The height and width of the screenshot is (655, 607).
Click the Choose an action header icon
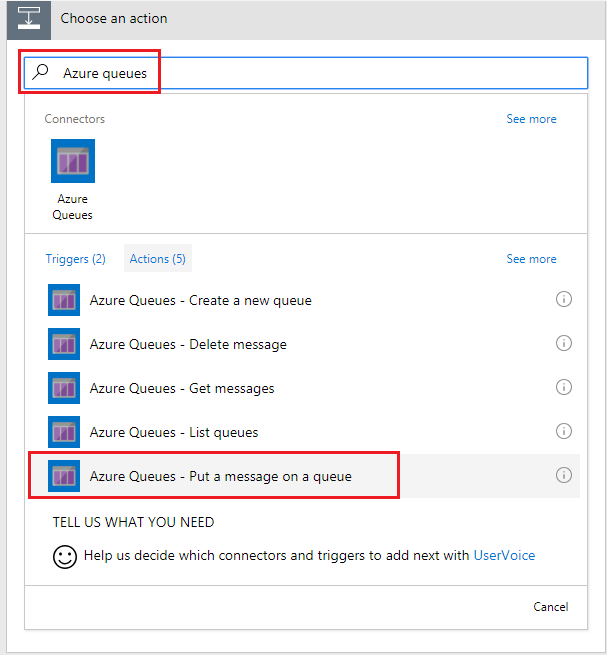29,20
